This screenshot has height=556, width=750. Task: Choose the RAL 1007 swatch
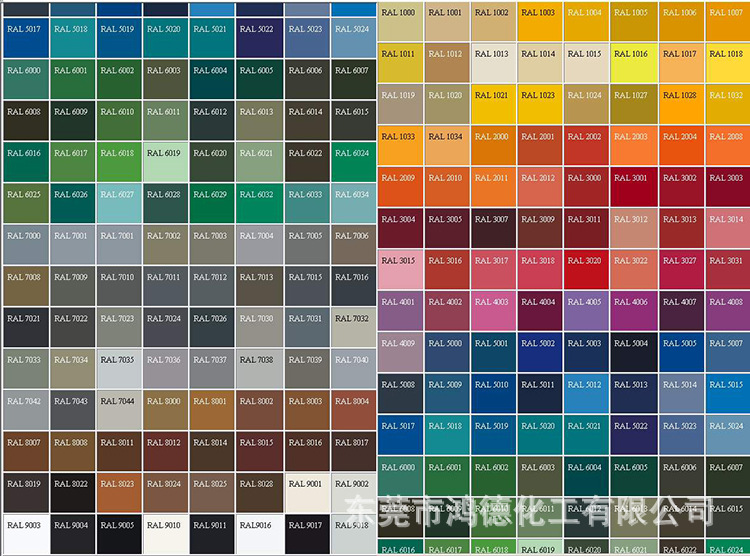728,22
